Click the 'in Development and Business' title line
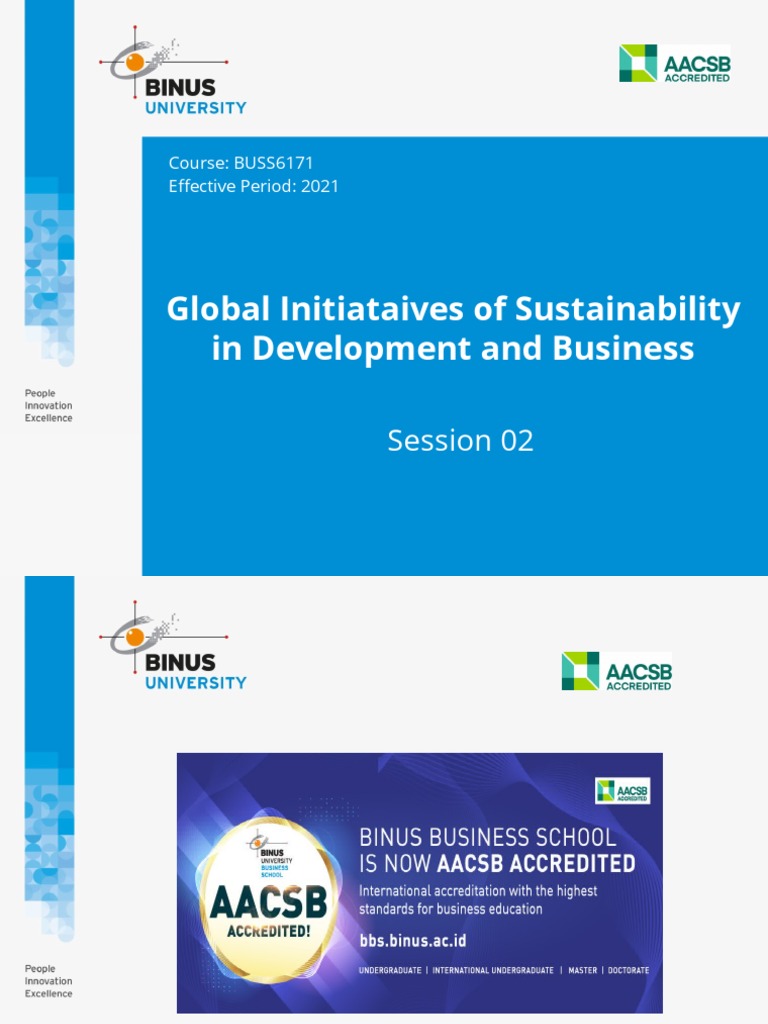This screenshot has width=768, height=1024. 453,347
